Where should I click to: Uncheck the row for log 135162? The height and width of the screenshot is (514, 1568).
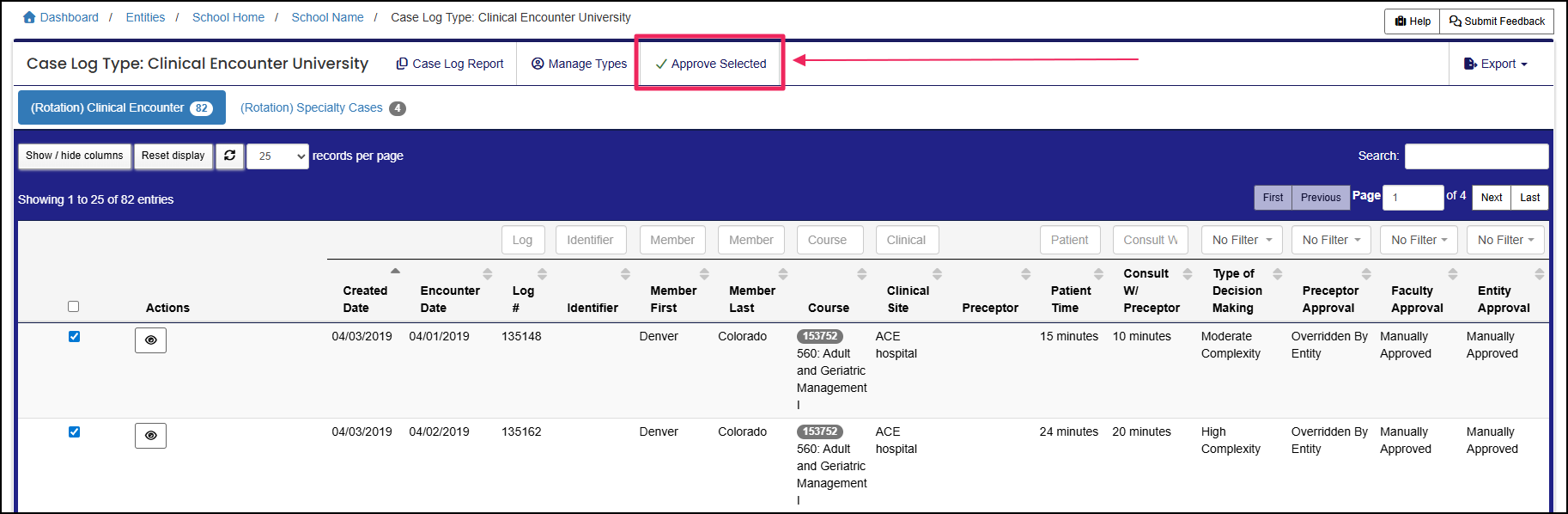(x=74, y=431)
